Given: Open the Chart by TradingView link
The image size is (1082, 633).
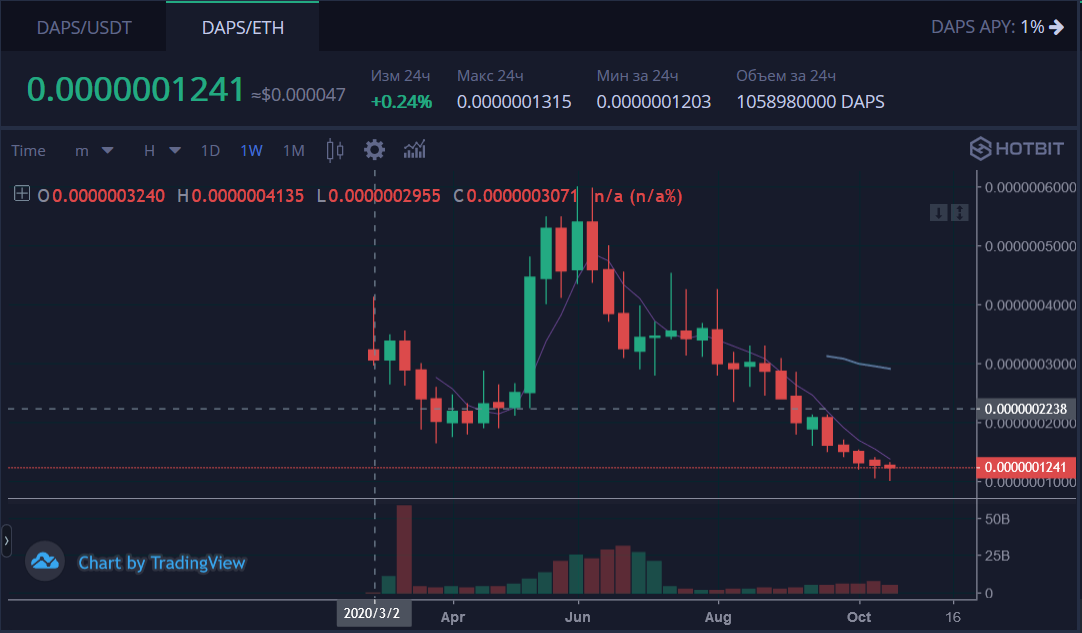Looking at the screenshot, I should coord(161,563).
